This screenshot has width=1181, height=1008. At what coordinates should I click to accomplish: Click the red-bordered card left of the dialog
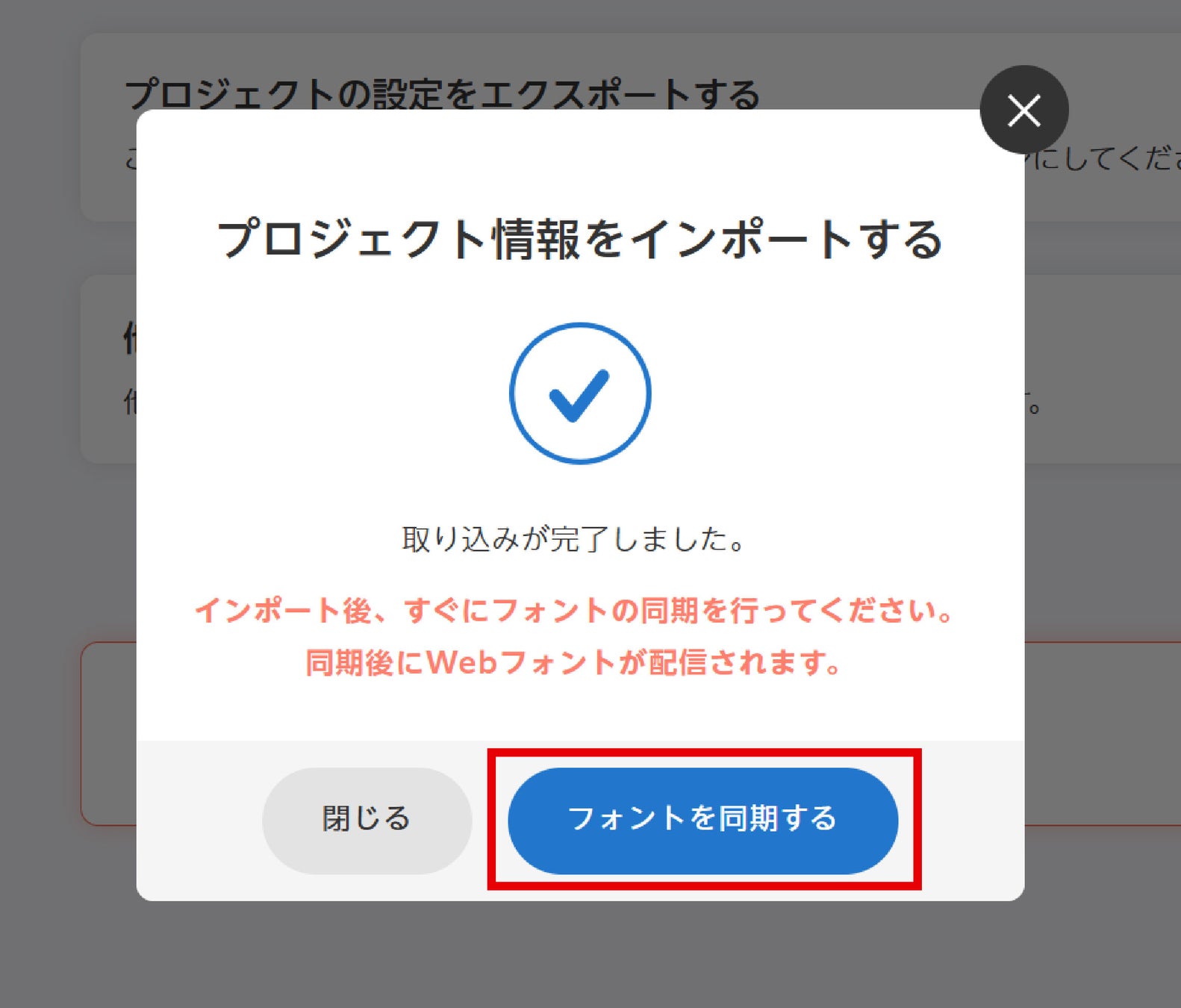coord(108,733)
